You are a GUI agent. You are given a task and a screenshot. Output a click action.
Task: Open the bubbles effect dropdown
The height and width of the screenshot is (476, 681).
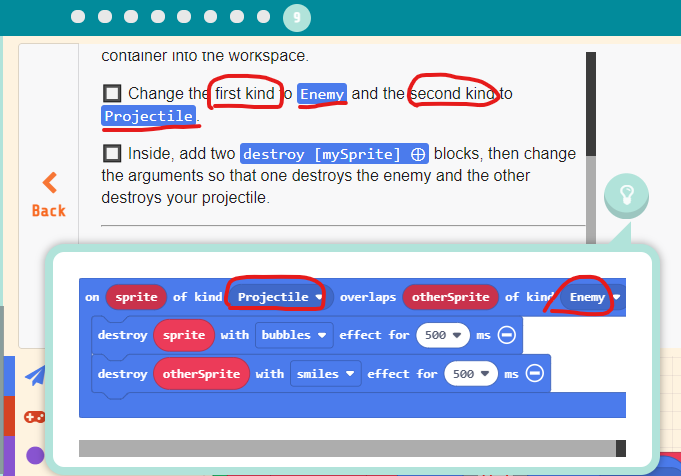294,335
